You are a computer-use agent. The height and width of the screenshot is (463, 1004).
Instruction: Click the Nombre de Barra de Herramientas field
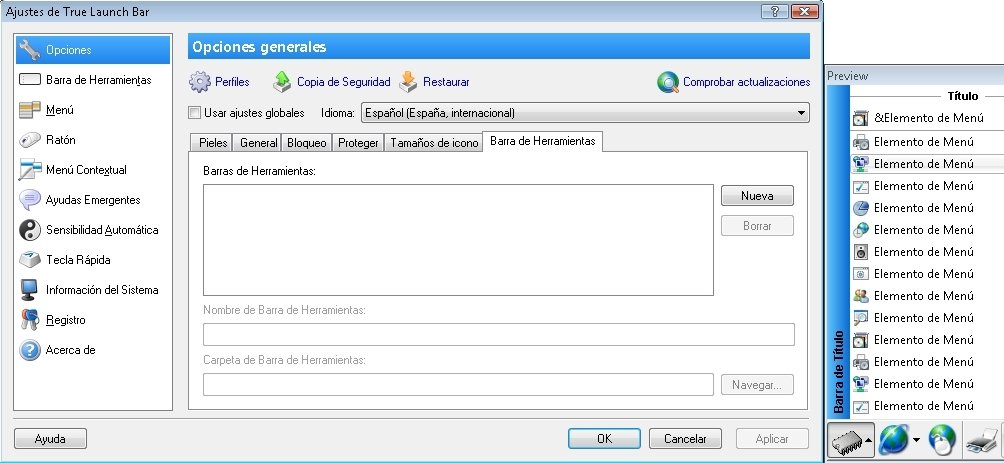click(499, 335)
